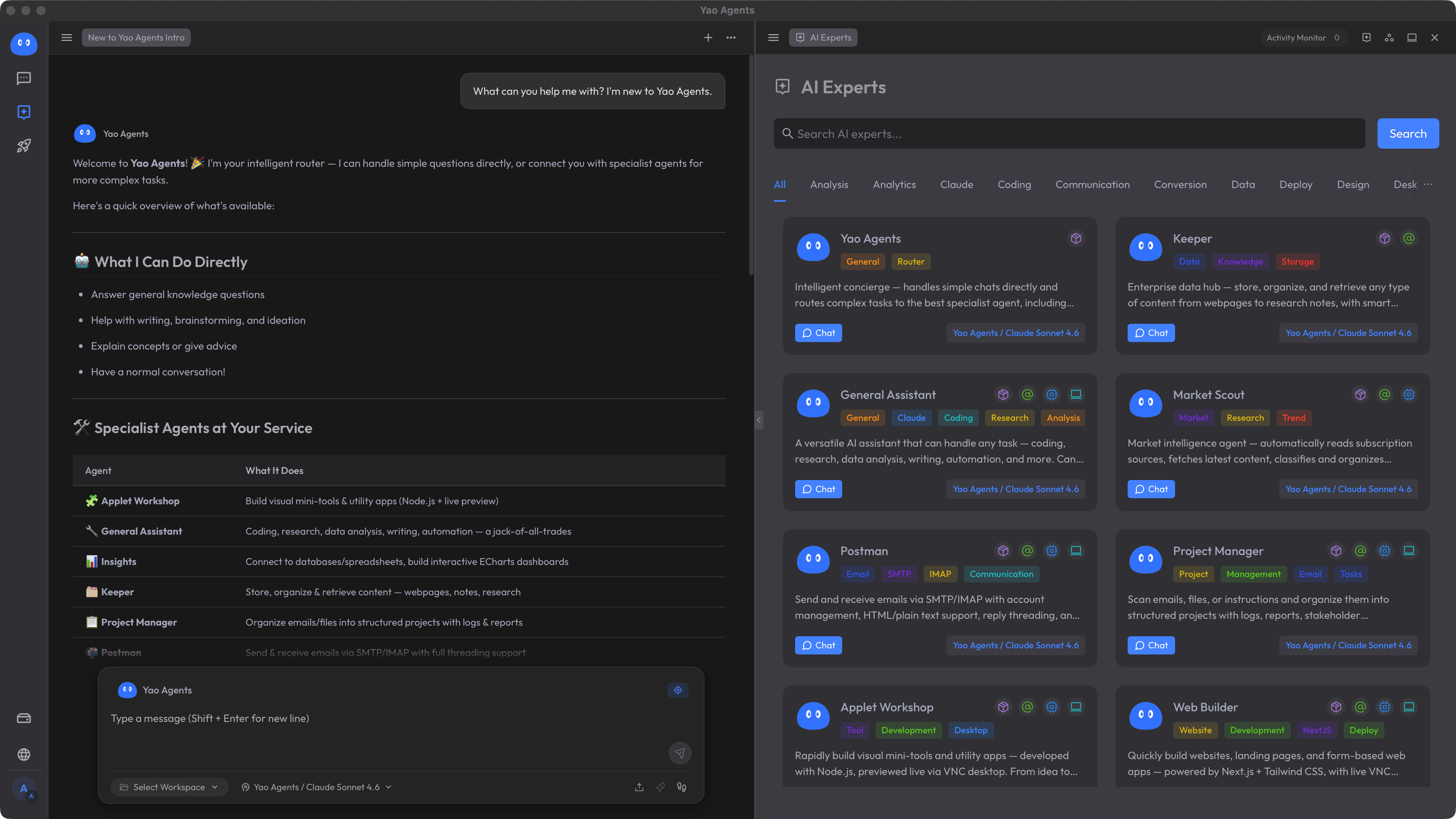Toggle the left chat menu hamburger
The height and width of the screenshot is (819, 1456).
67,37
